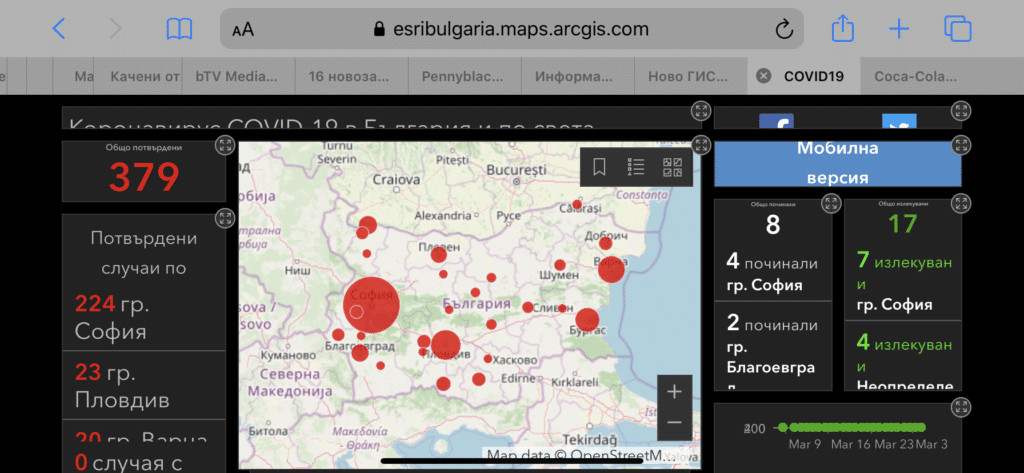Zoom out on the map
Viewport: 1024px width, 473px height.
(675, 423)
